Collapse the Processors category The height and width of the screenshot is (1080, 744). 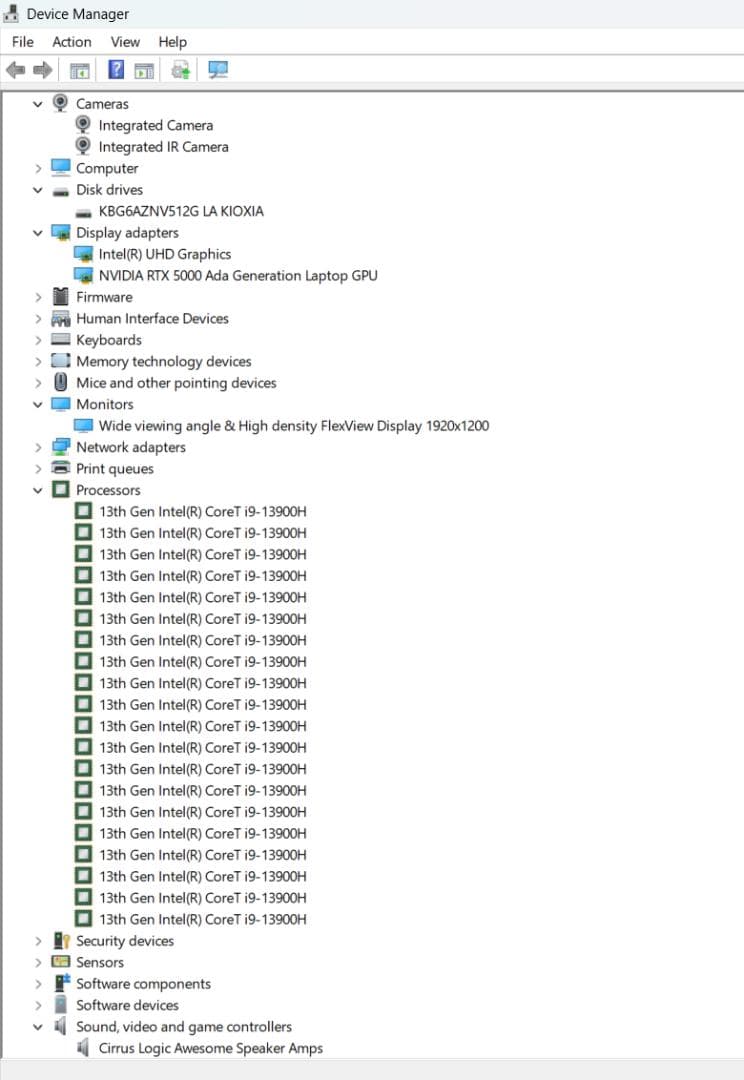(38, 491)
